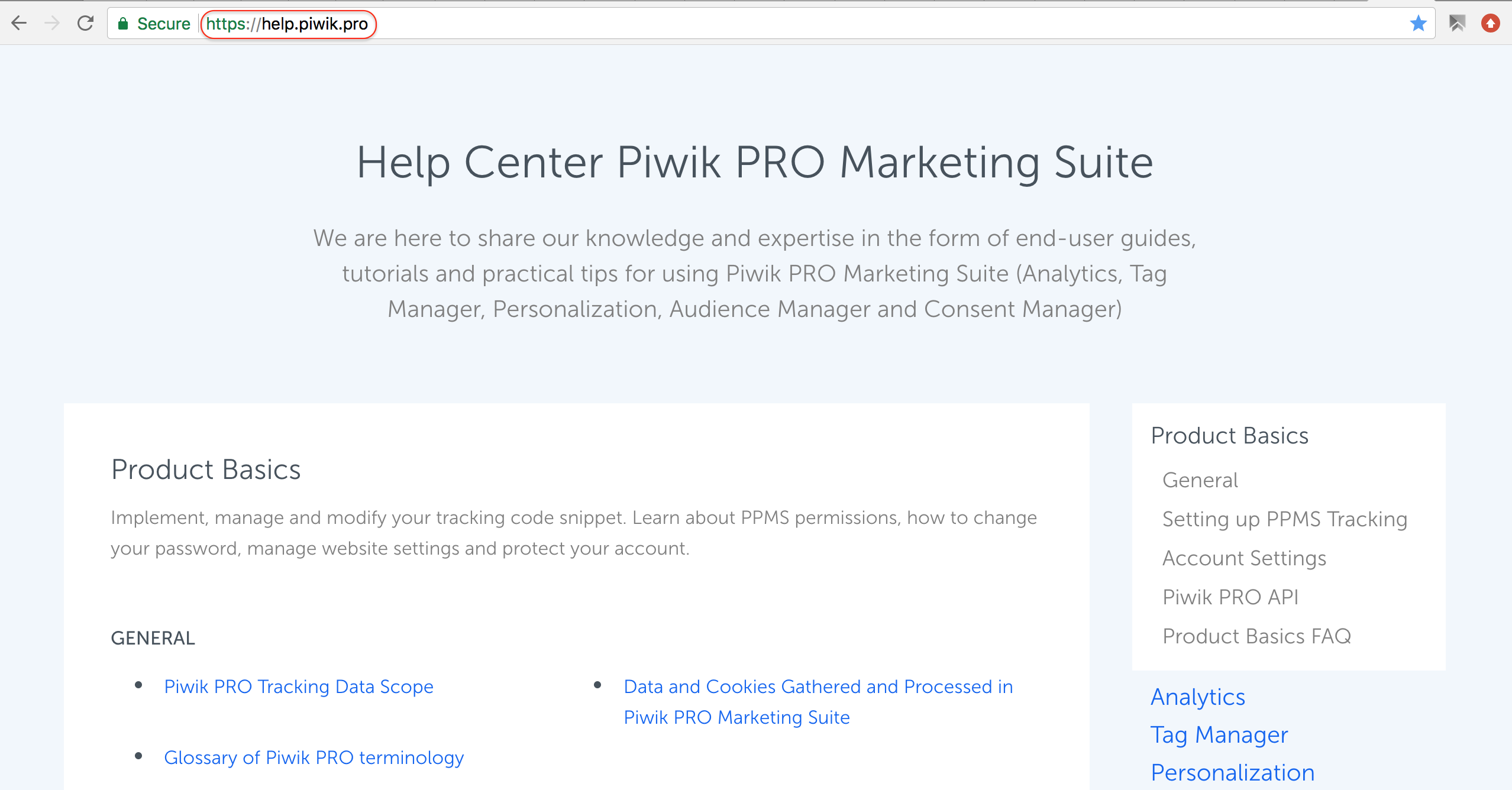Open Product Basics FAQ sidebar item

tap(1257, 636)
